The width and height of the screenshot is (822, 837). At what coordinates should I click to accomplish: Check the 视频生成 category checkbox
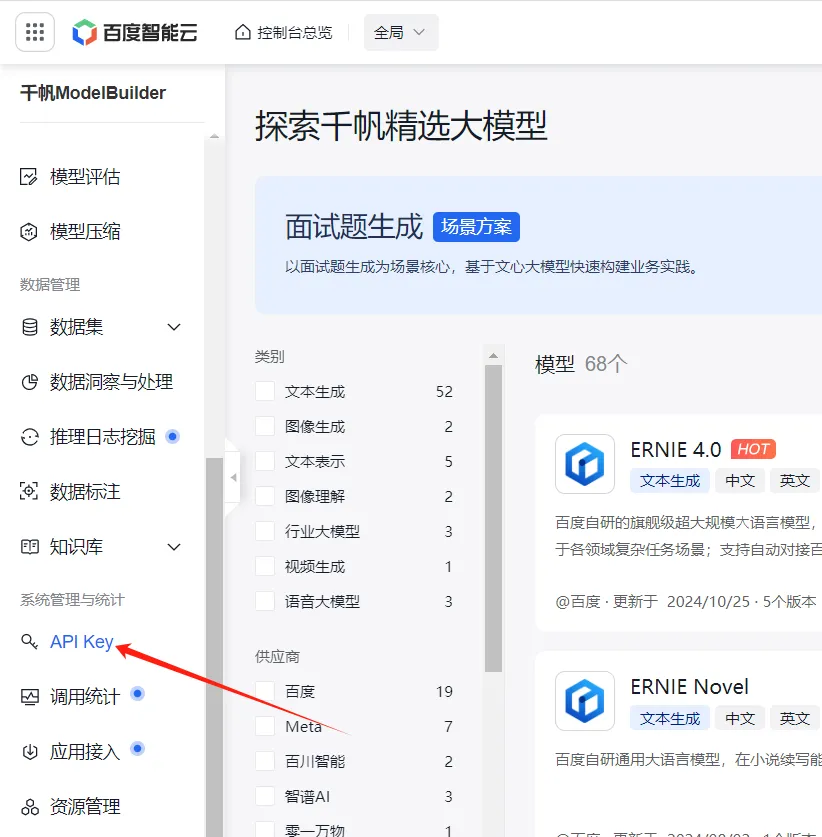pyautogui.click(x=265, y=566)
